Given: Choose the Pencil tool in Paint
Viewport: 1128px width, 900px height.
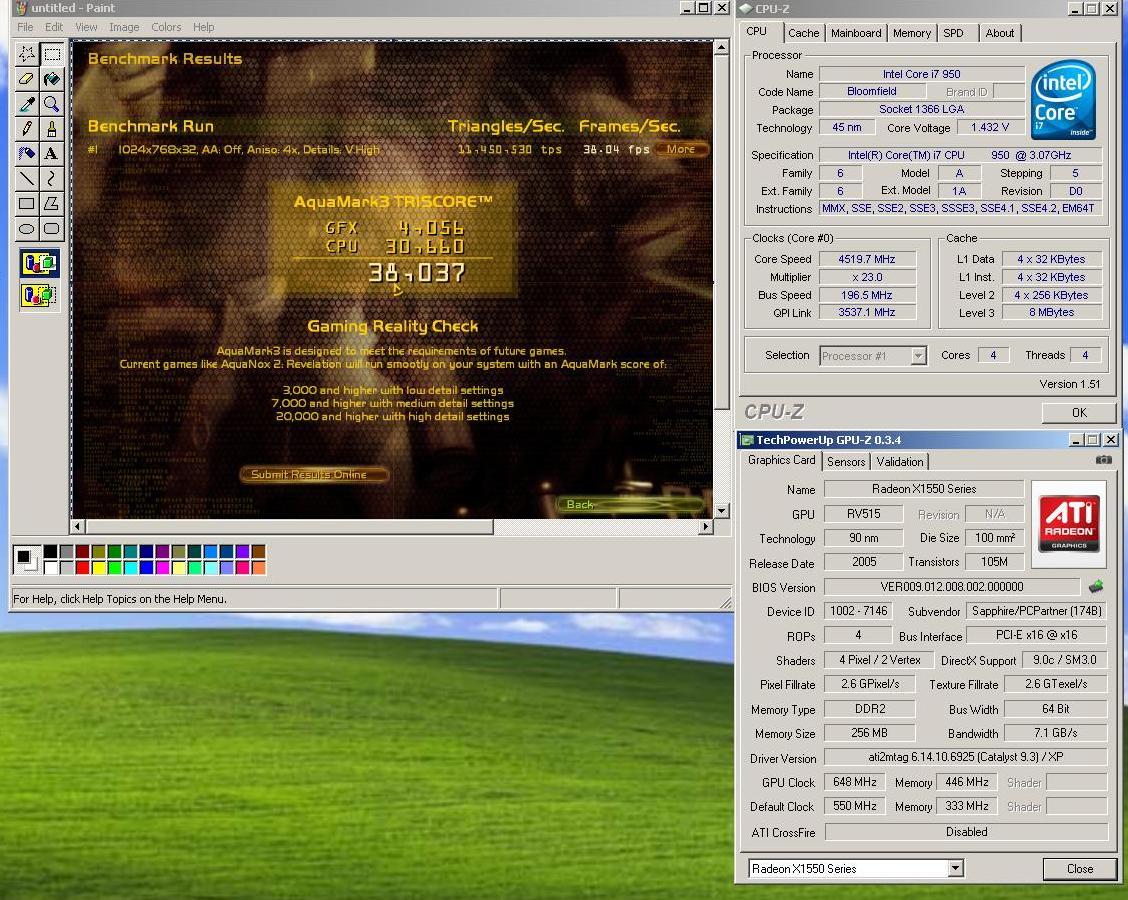Looking at the screenshot, I should (x=27, y=129).
